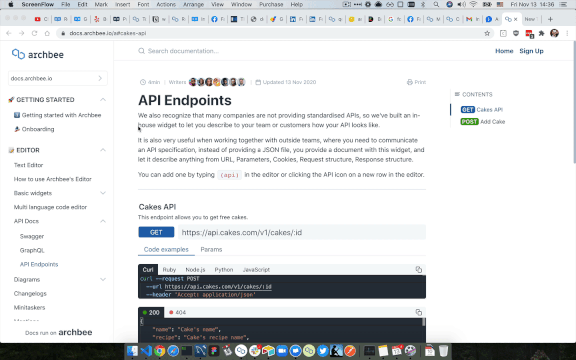Click the Home link
The image size is (576, 360).
[x=504, y=51]
